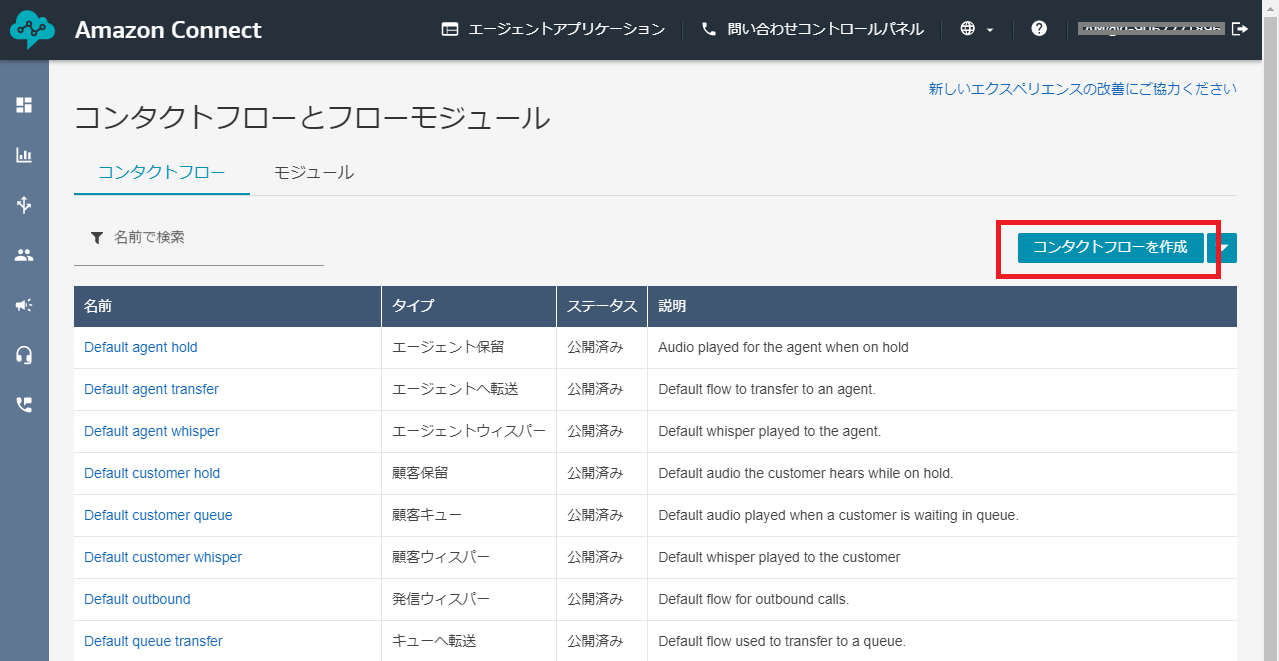Click 新しいエクスペリエンスの改善にご協力ください link
The width and height of the screenshot is (1279, 661).
coord(1083,89)
